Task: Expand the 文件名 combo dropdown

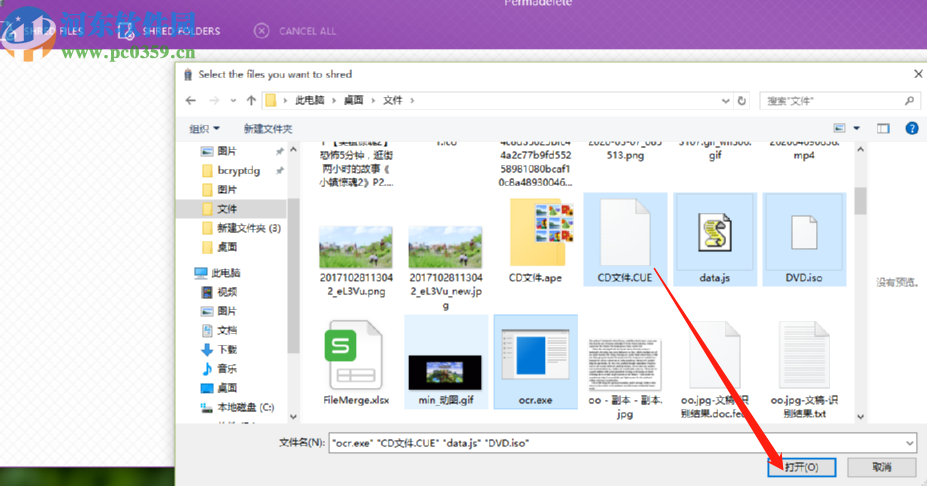Action: (909, 443)
